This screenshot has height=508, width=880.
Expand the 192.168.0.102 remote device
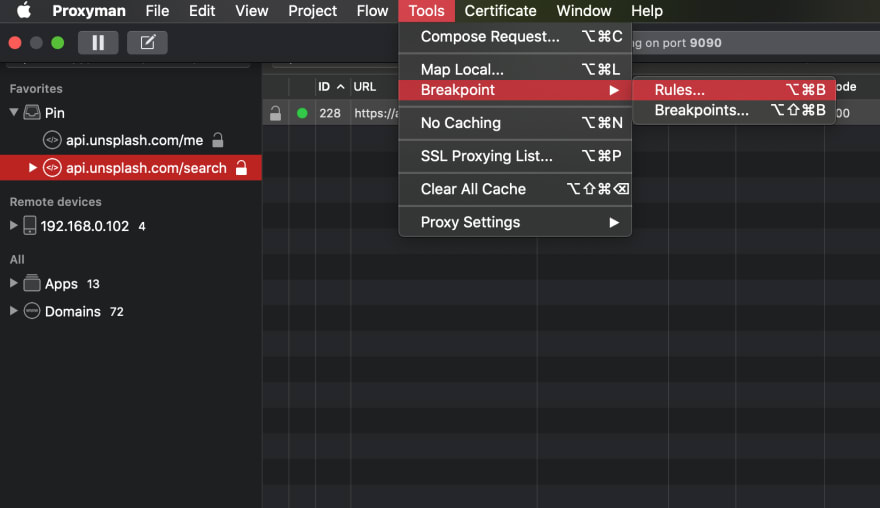[13, 226]
